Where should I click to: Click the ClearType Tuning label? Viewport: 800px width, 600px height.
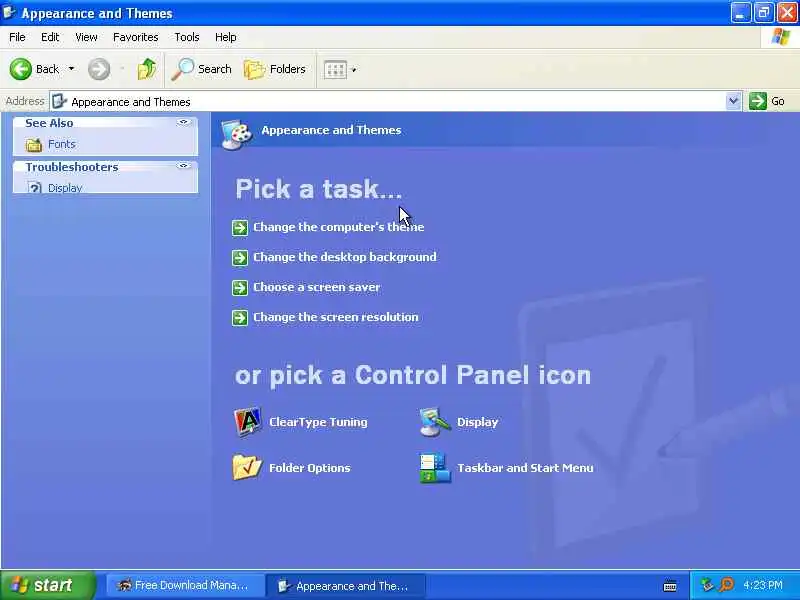[318, 422]
